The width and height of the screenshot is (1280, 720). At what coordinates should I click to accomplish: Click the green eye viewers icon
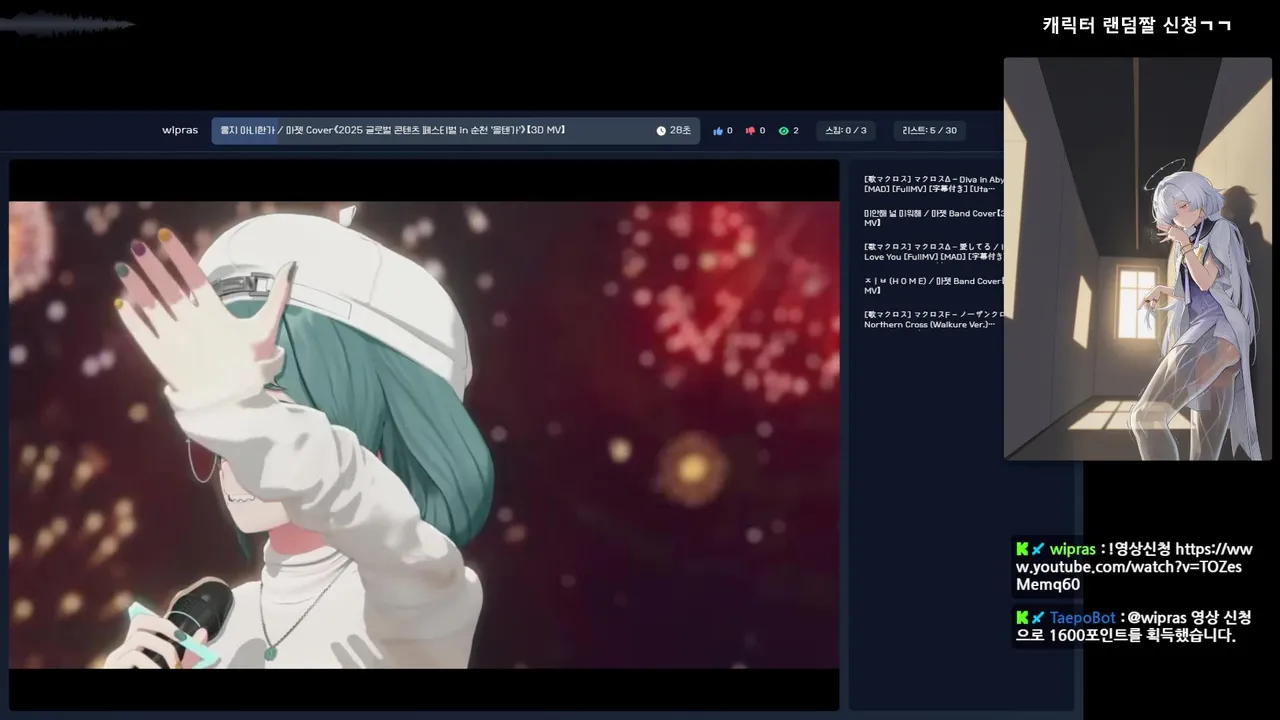[x=784, y=131]
